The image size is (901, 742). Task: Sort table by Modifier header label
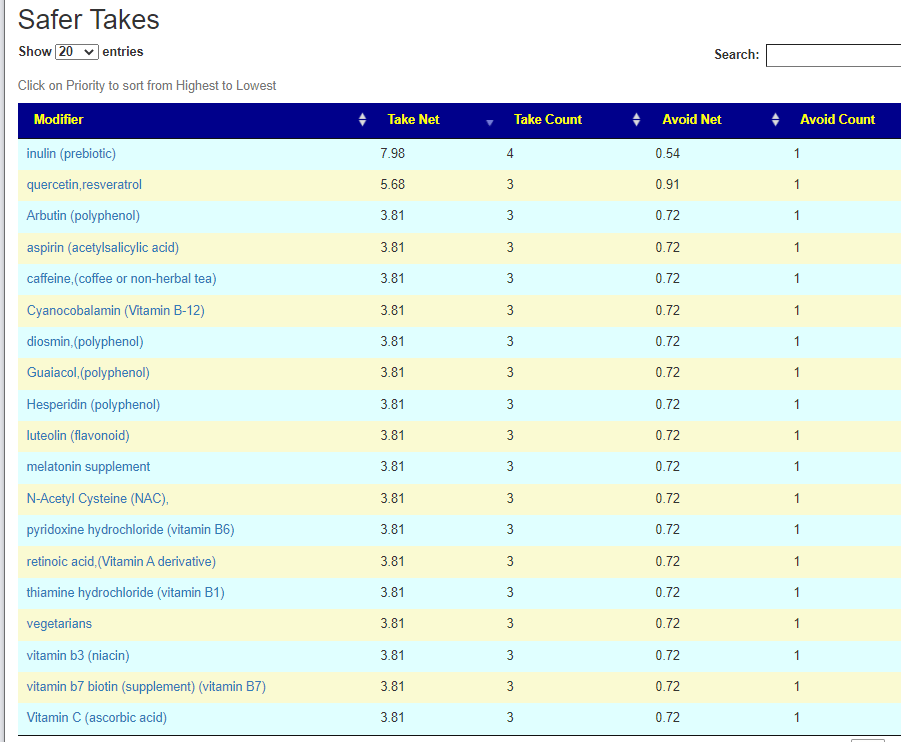point(59,120)
